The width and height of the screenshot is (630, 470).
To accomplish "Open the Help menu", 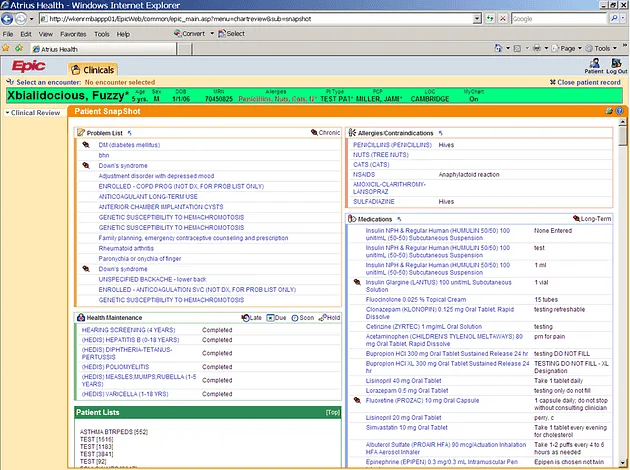I will coord(123,34).
